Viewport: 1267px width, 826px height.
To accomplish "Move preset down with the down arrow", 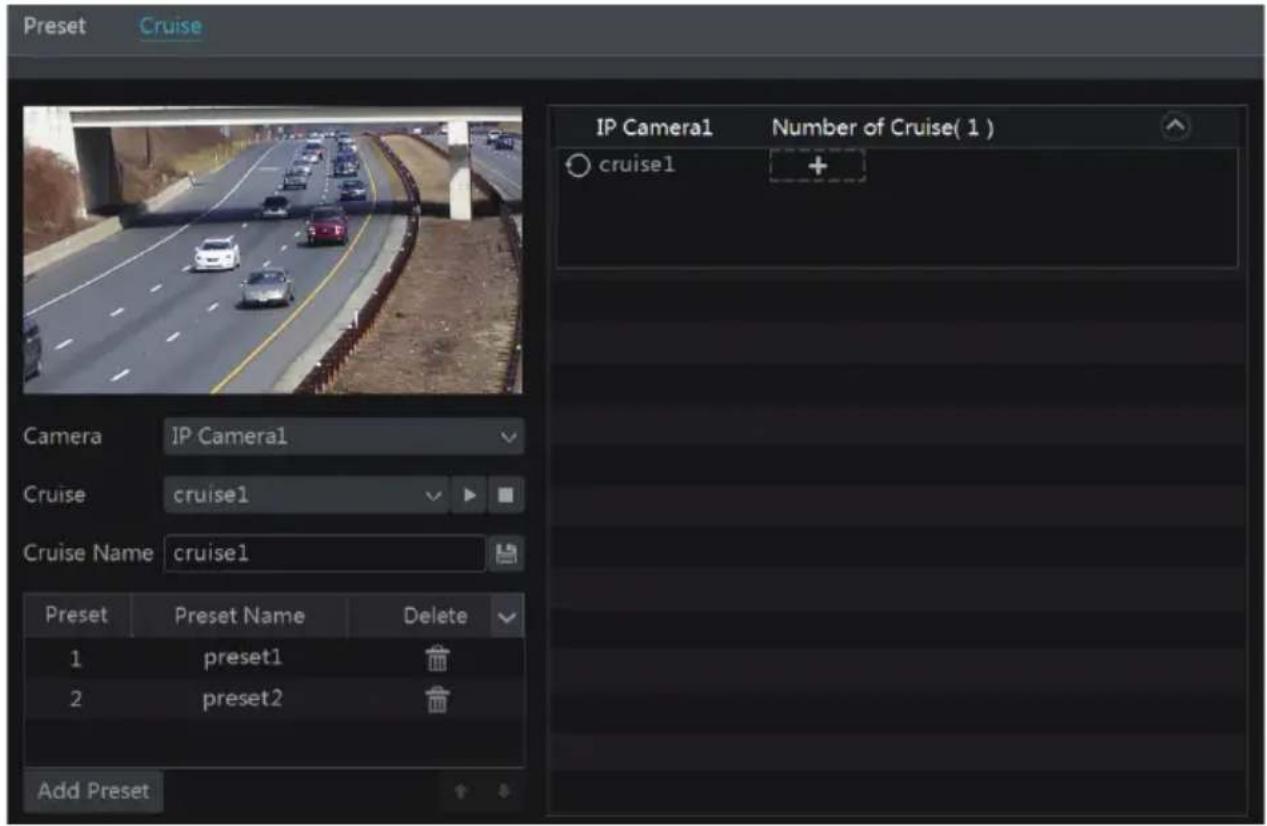I will pos(505,791).
